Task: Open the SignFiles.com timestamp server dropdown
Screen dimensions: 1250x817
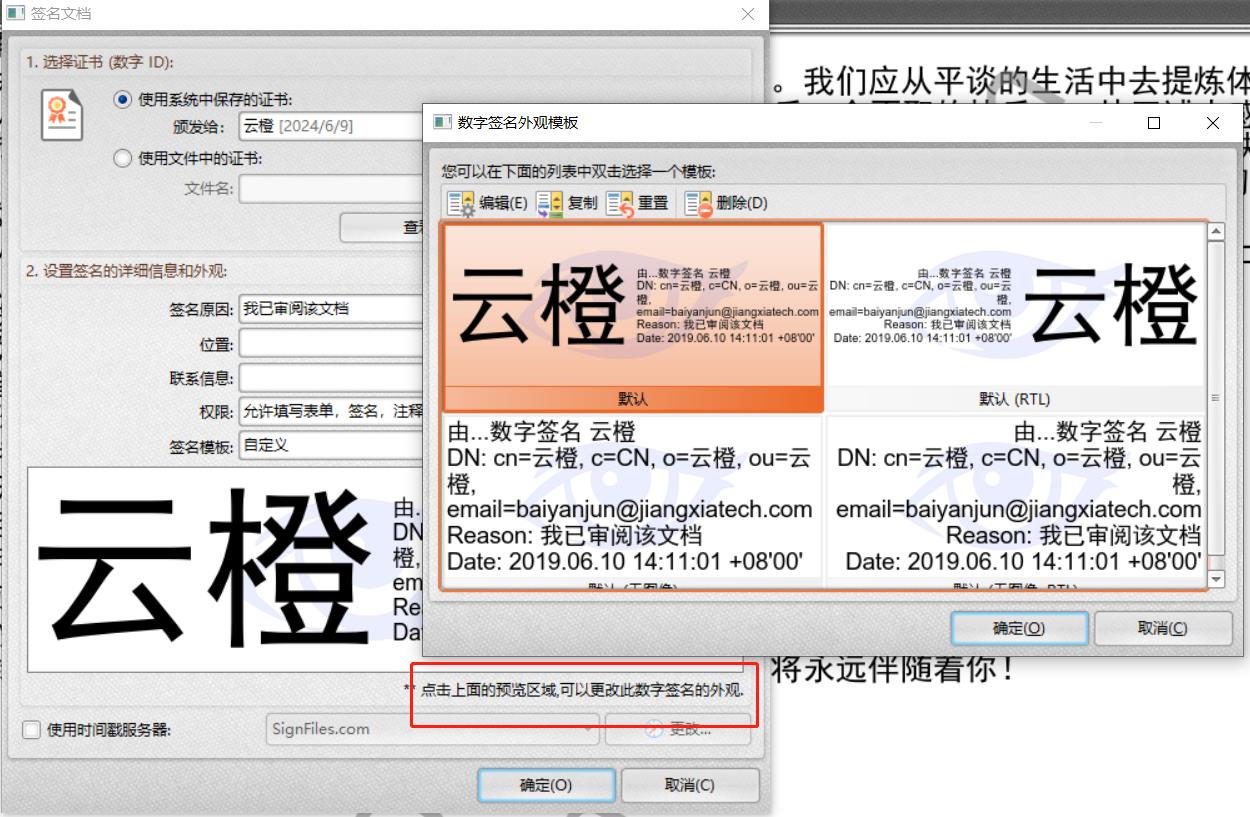Action: 433,729
